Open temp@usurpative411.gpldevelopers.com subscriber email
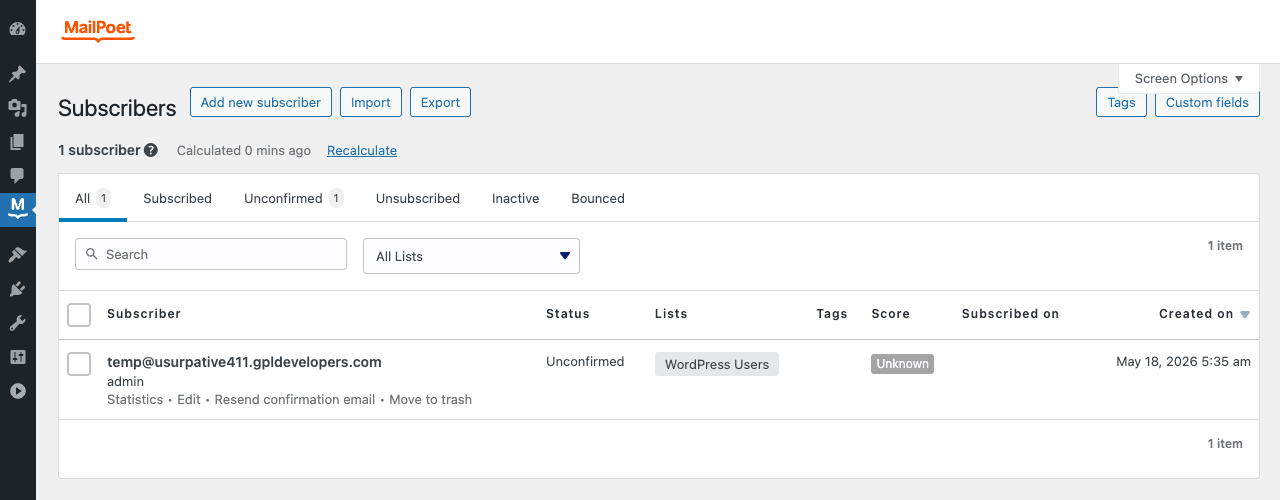Viewport: 1280px width, 500px height. tap(244, 362)
